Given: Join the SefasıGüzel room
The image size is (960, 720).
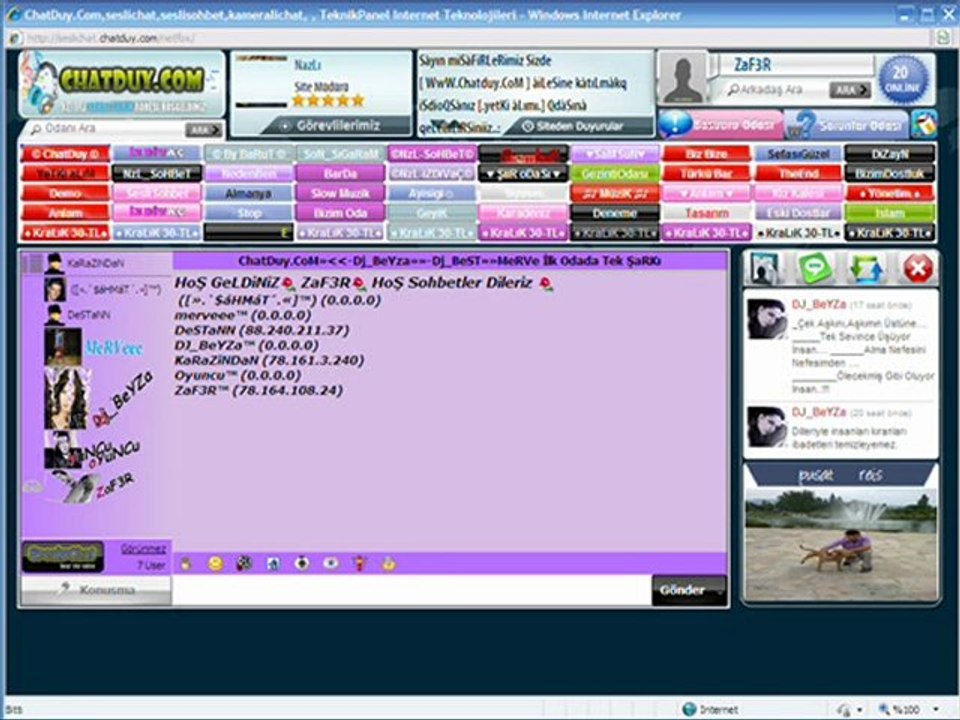Looking at the screenshot, I should pos(798,154).
